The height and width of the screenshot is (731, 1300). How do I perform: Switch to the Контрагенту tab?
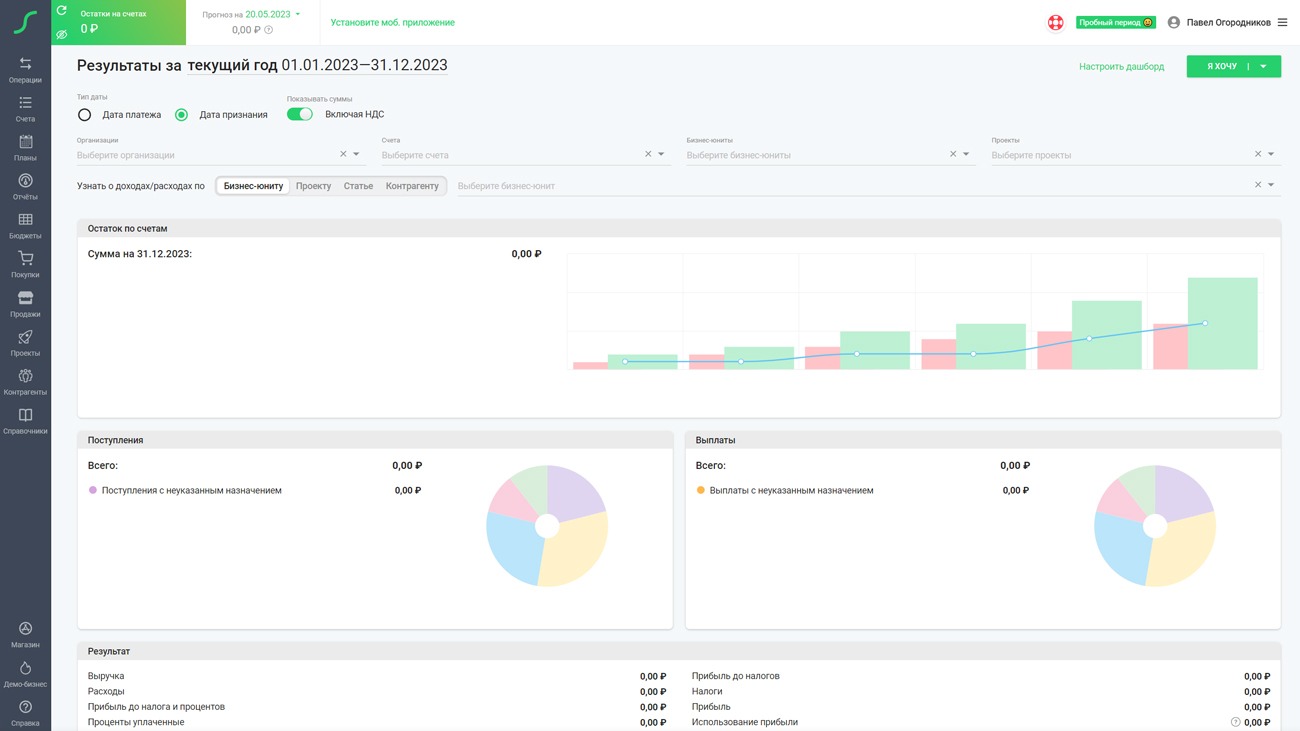point(412,186)
